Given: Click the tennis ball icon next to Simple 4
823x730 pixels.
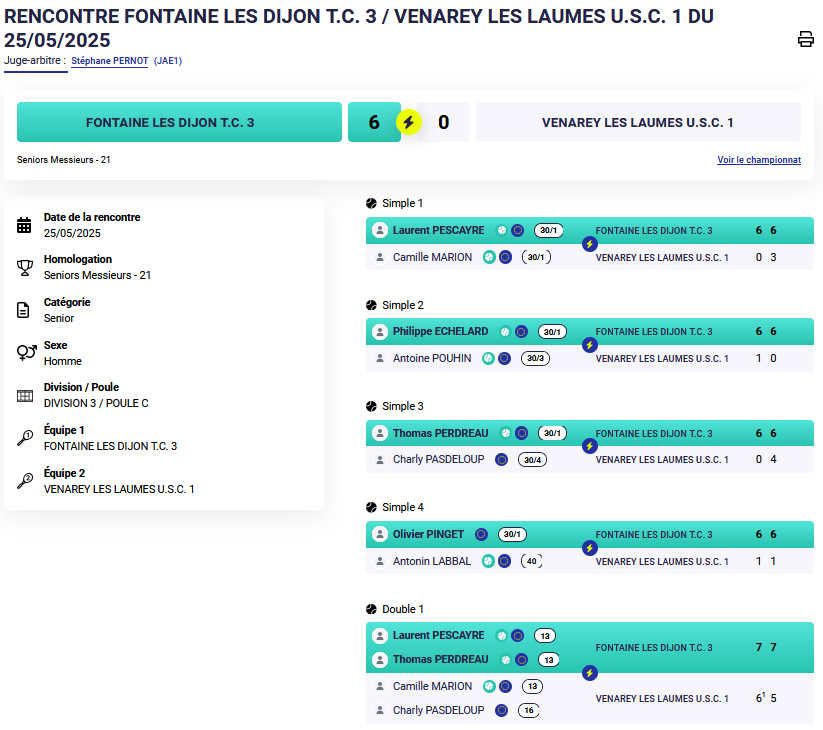Looking at the screenshot, I should point(372,507).
